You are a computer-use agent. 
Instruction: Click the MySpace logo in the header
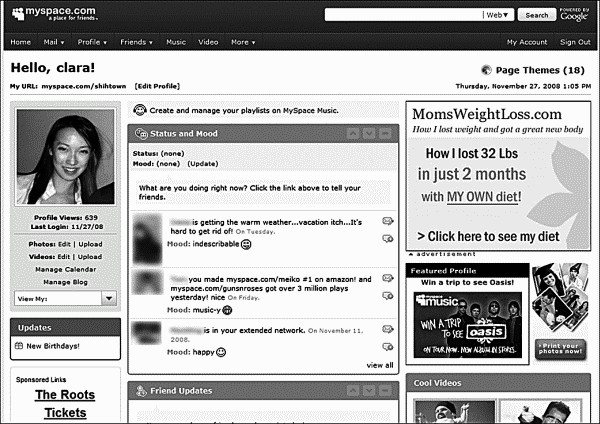(50, 15)
